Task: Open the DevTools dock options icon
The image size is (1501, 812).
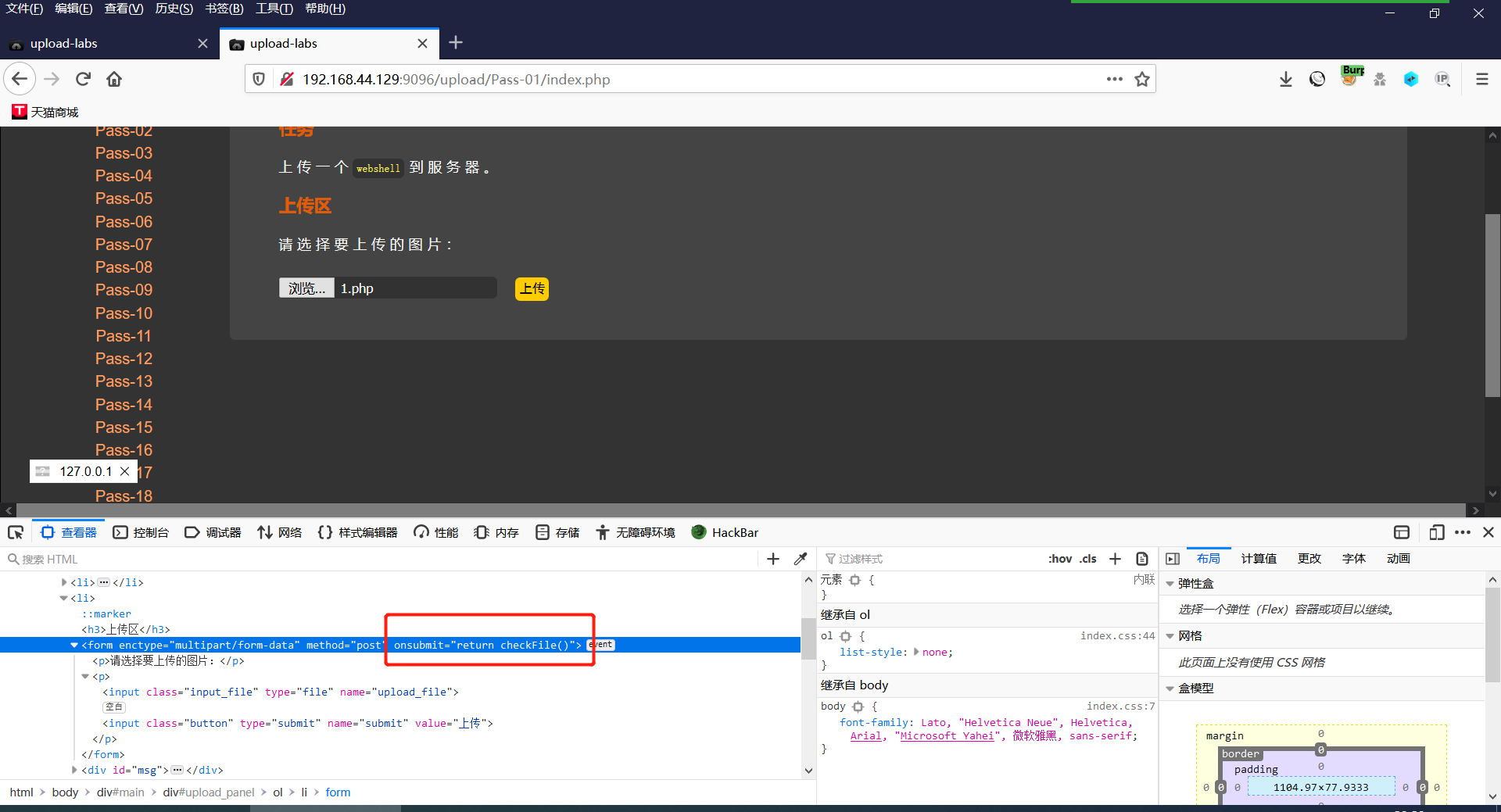Action: 1402,533
